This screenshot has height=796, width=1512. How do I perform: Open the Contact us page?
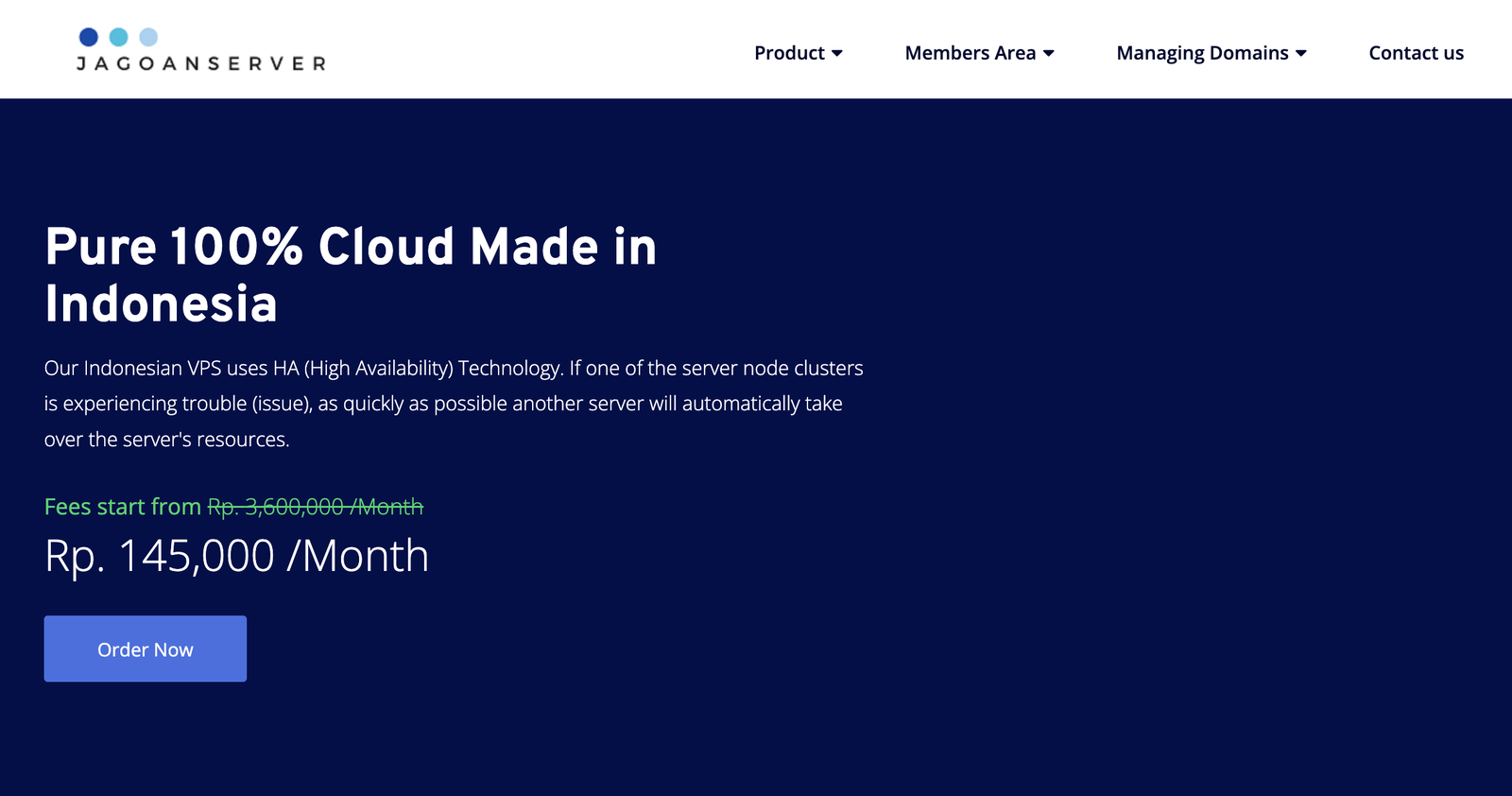point(1416,53)
